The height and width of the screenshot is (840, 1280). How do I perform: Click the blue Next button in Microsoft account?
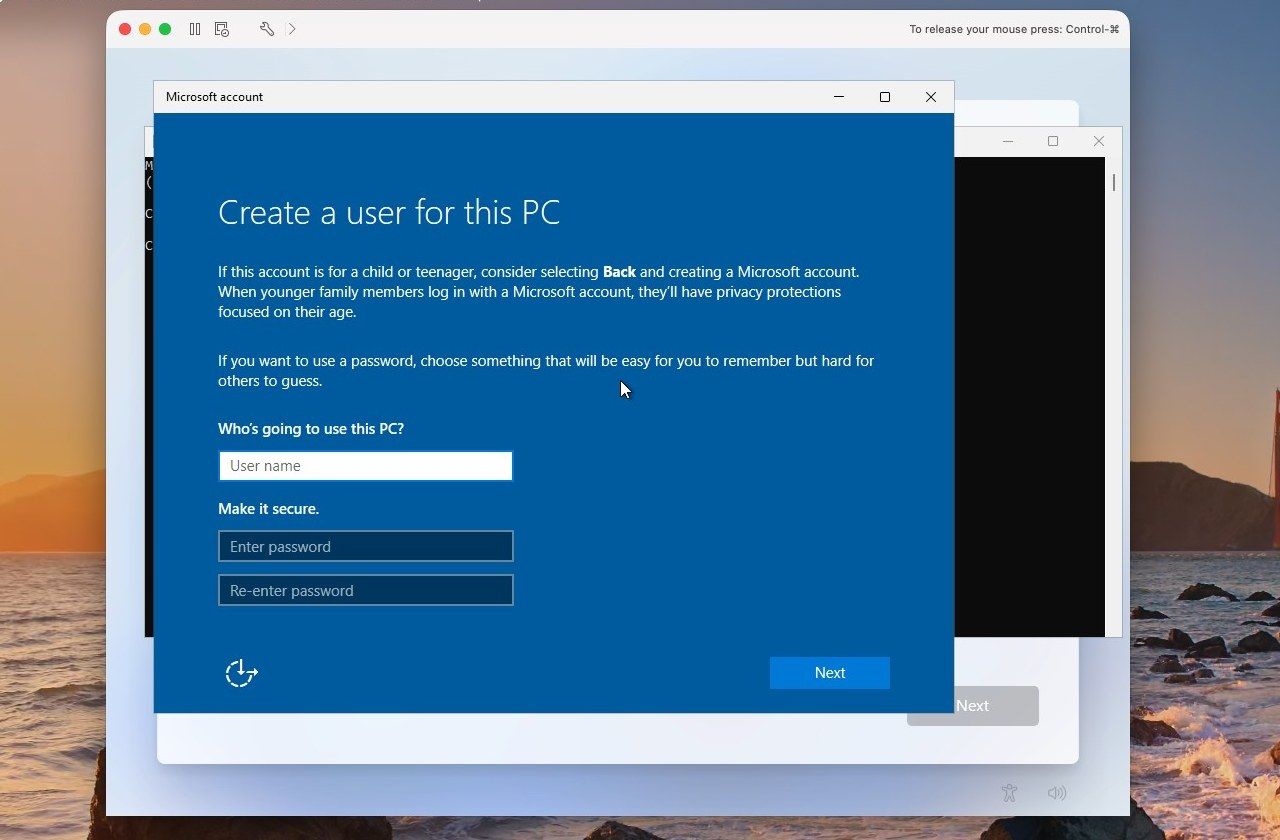click(x=830, y=673)
